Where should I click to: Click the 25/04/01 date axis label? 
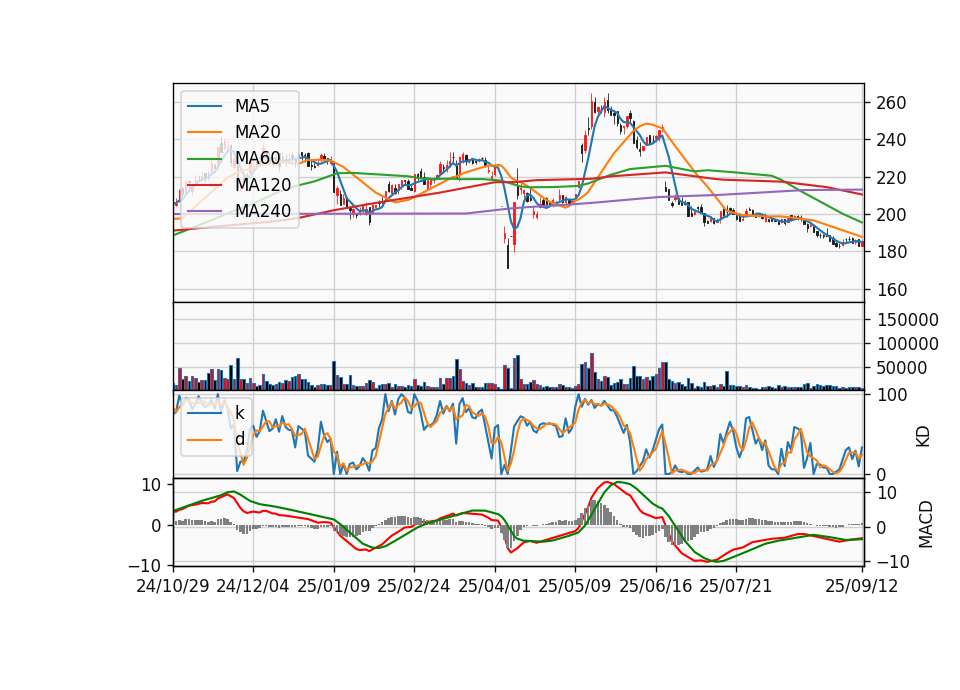[x=494, y=586]
